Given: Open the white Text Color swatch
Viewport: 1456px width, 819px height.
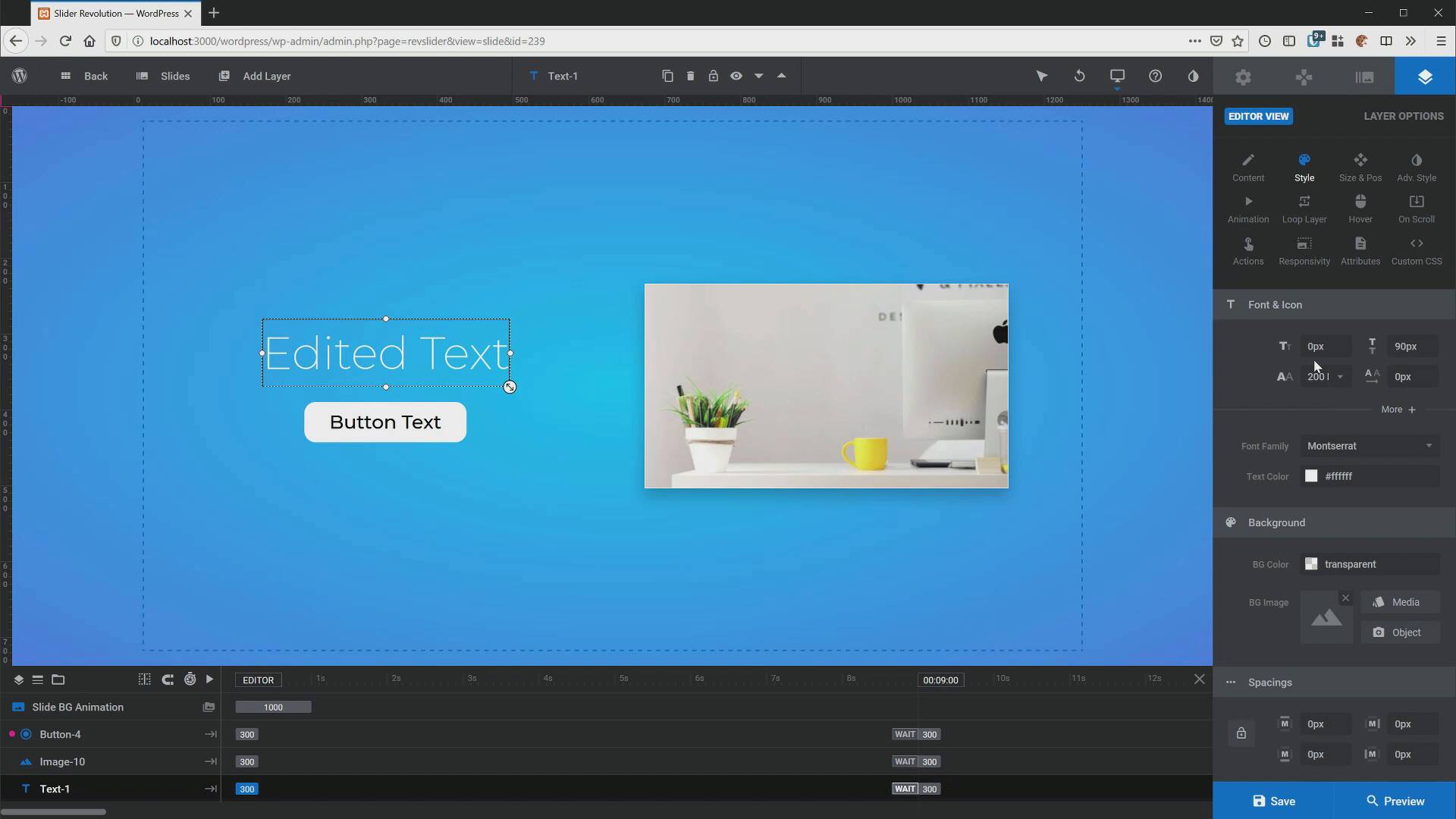Looking at the screenshot, I should click(1311, 476).
